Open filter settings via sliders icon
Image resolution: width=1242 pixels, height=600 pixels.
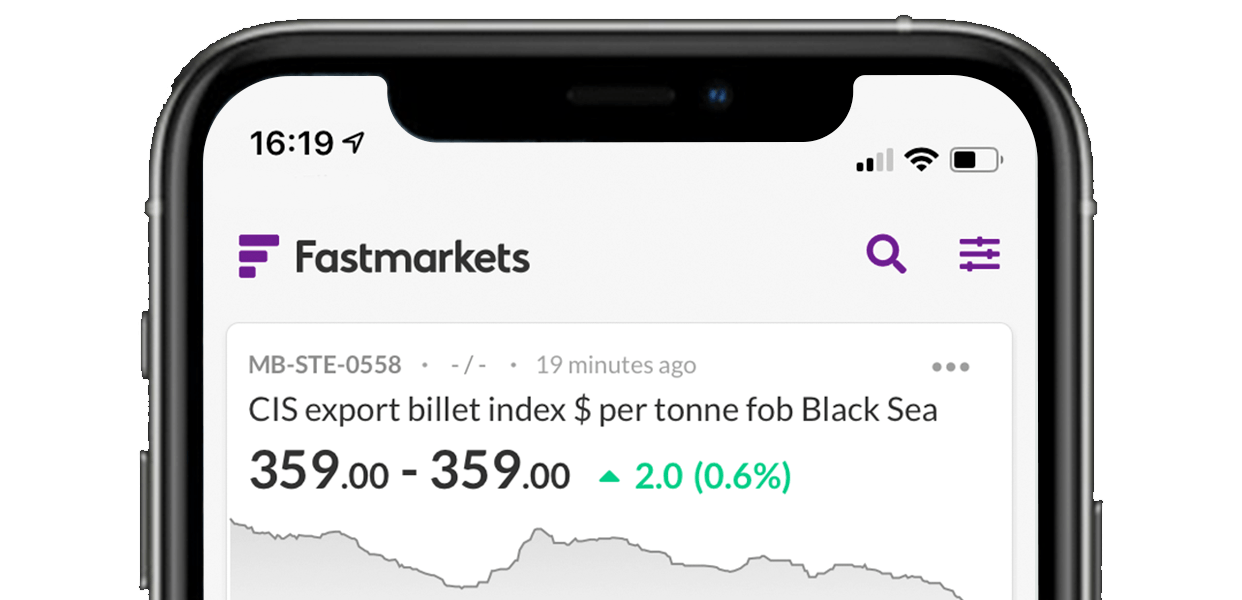980,254
